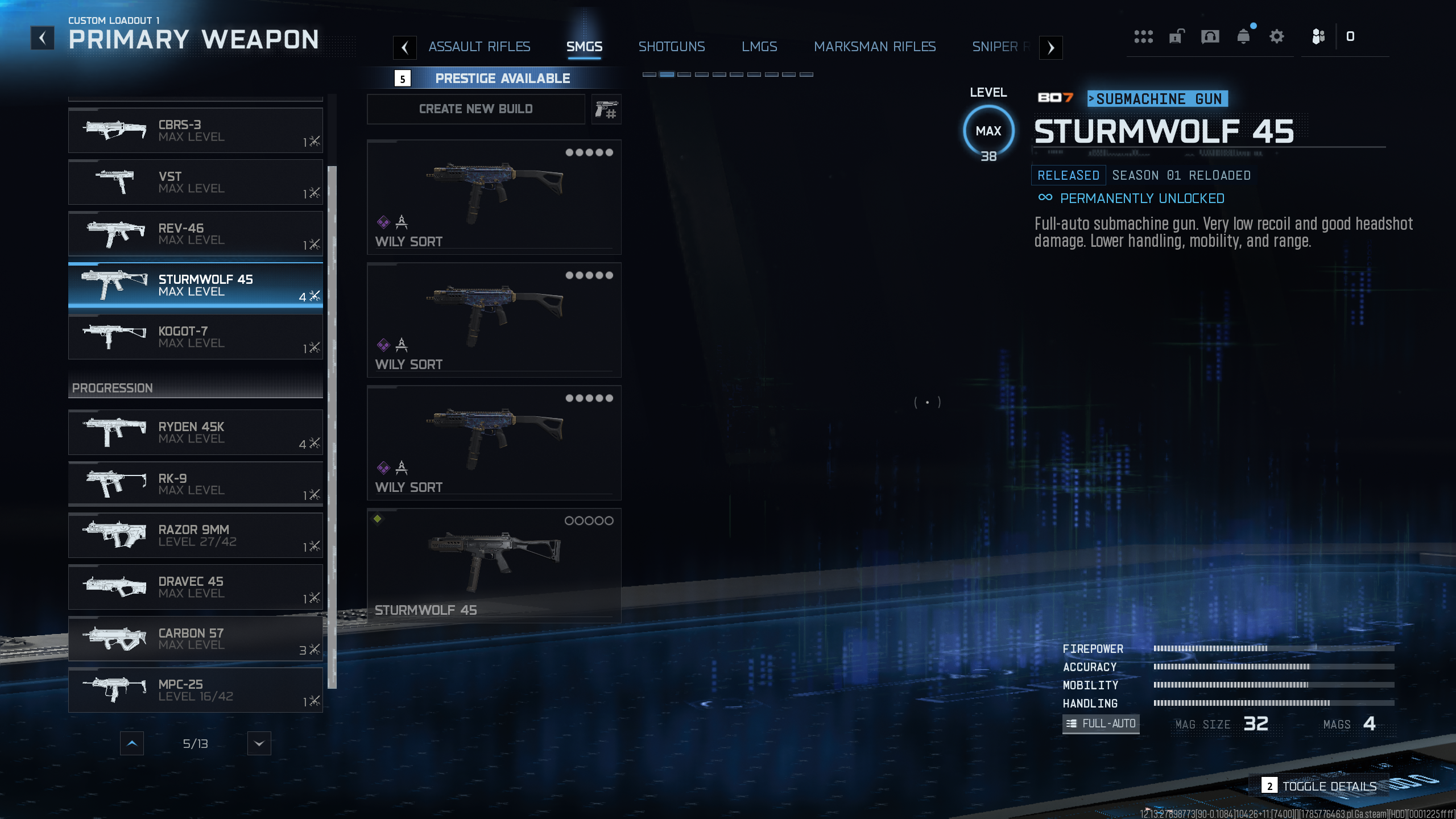
Task: Click the Kogot-7 weapon silhouette
Action: pos(114,337)
